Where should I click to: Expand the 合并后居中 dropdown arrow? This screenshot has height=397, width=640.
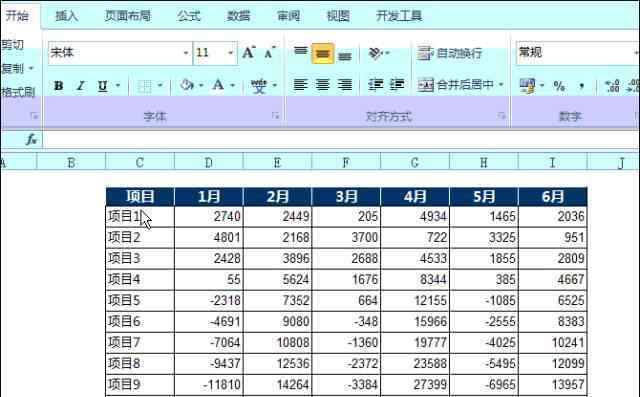point(501,84)
